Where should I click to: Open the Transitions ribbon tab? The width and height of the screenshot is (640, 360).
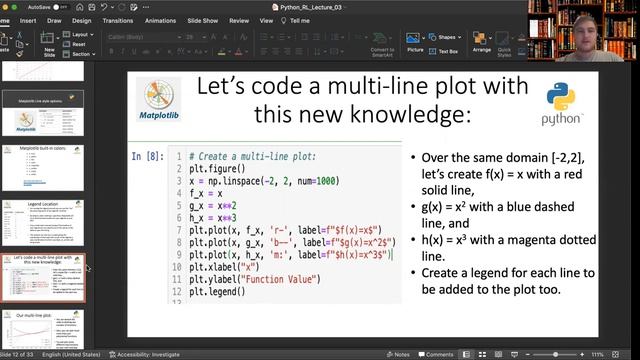(x=118, y=21)
